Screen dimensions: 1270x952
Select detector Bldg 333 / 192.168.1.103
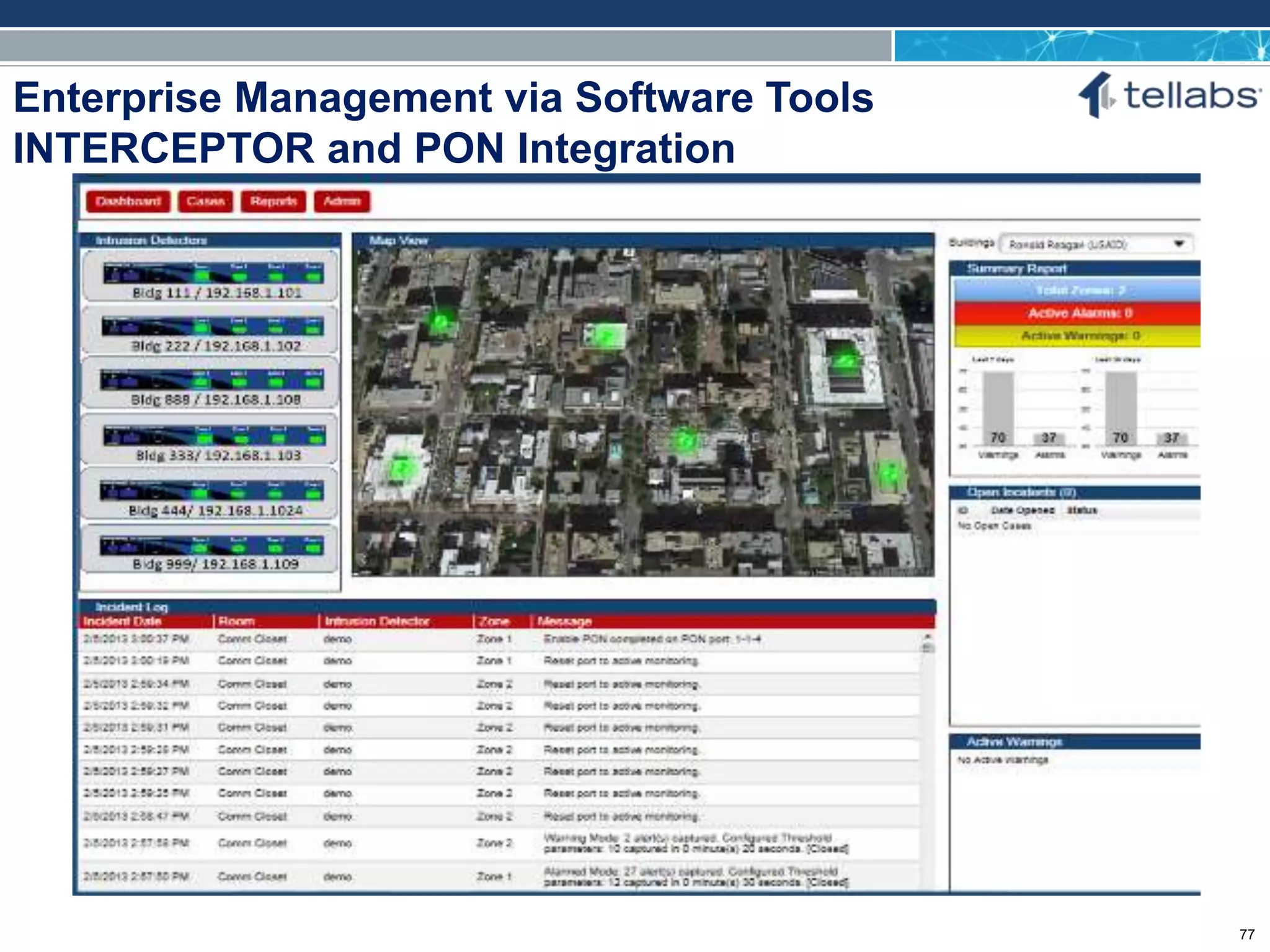tap(210, 439)
